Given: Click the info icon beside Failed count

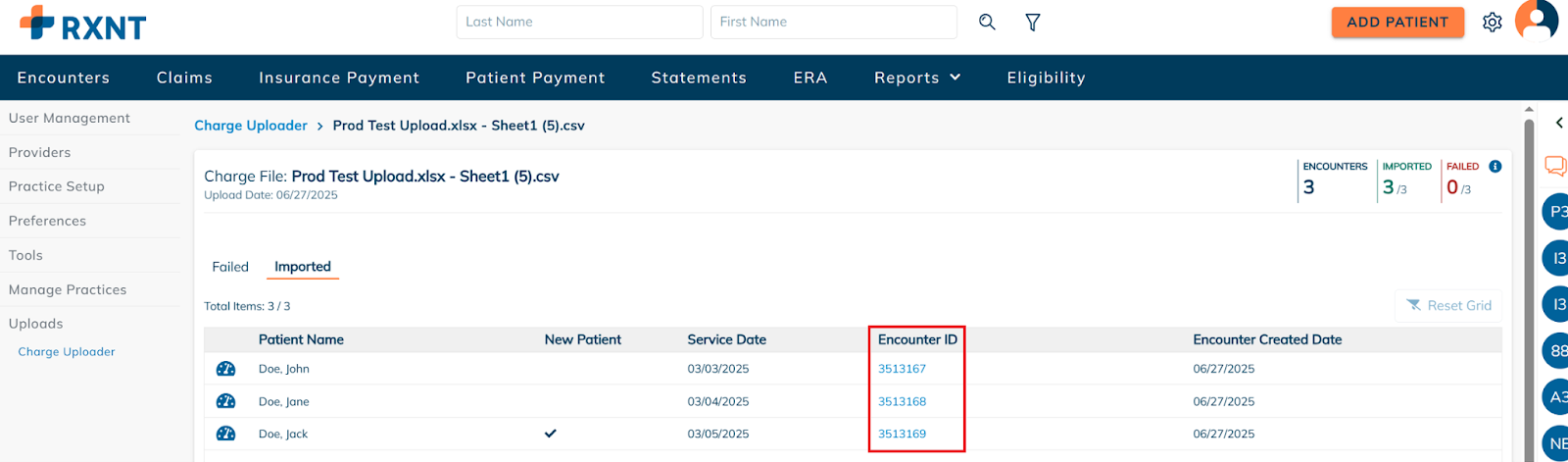Looking at the screenshot, I should [1495, 167].
